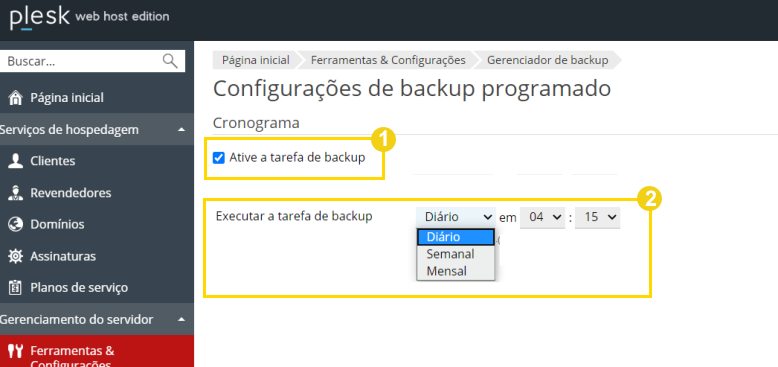778x367 pixels.
Task: Click into the Buscar search field
Action: (x=82, y=61)
